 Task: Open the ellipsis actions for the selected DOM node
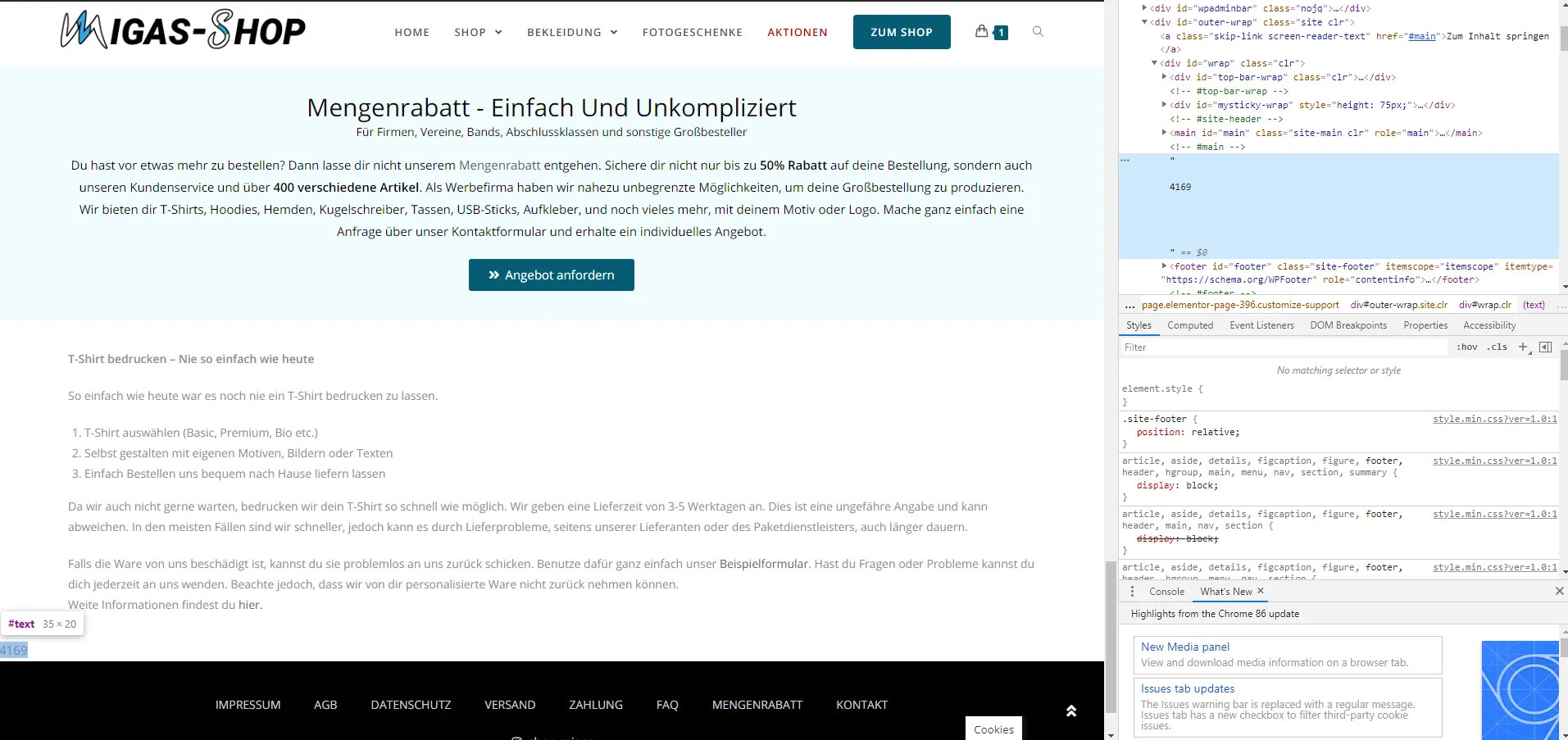(x=1125, y=160)
